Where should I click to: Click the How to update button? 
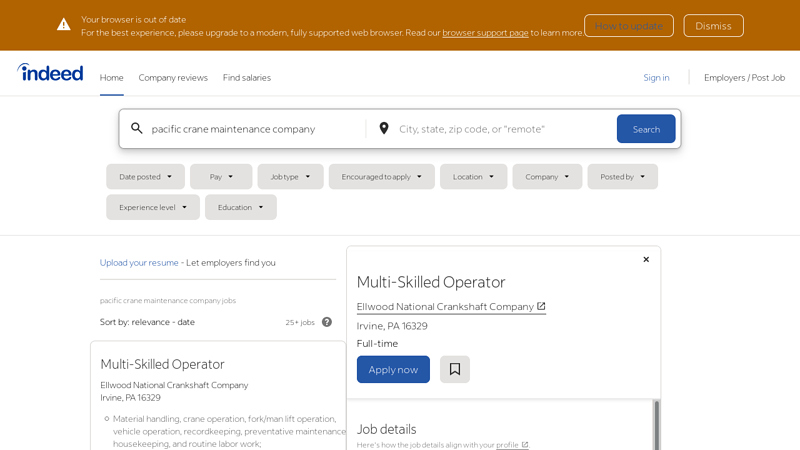pos(629,26)
